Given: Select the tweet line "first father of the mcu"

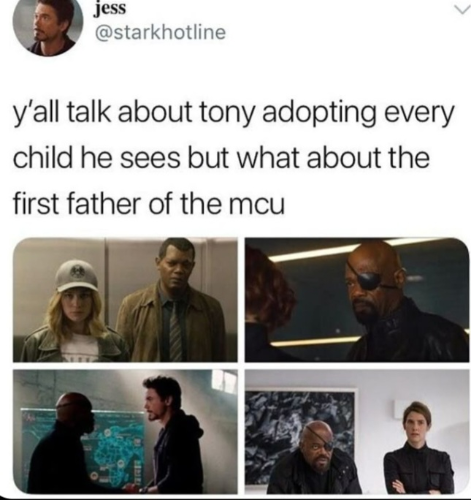Looking at the screenshot, I should (x=149, y=204).
